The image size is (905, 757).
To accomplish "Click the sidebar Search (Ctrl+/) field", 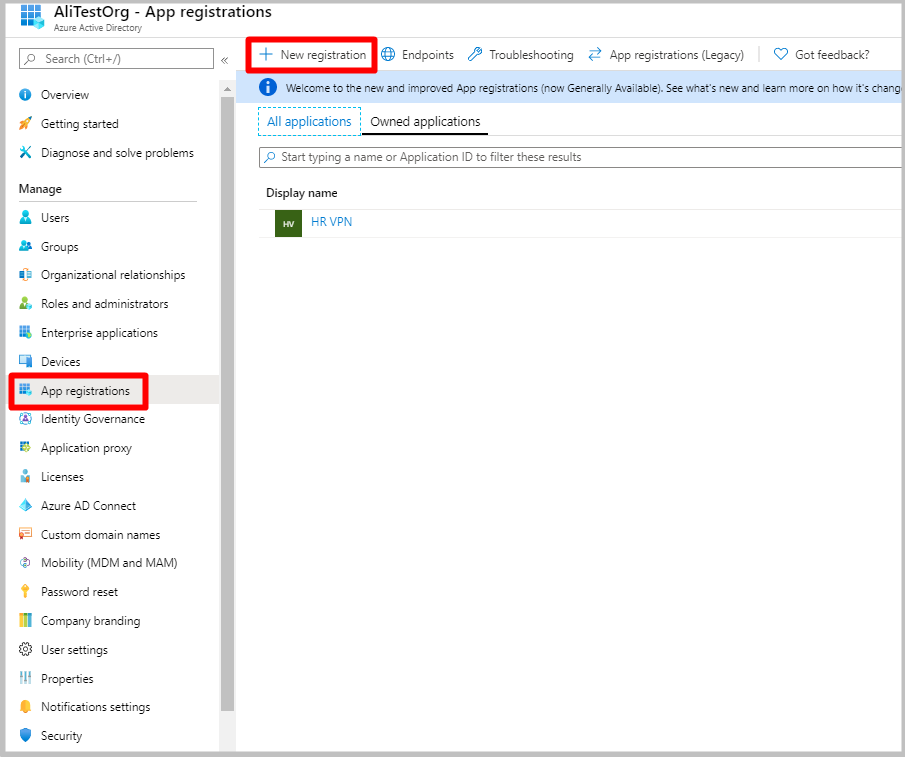I will [117, 59].
